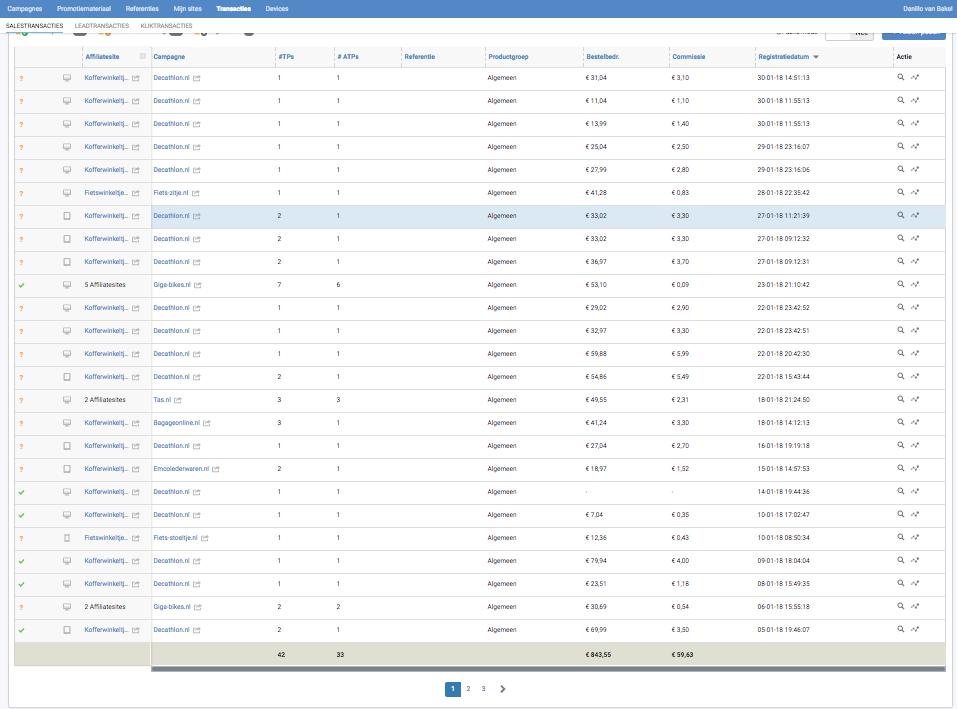This screenshot has width=957, height=709.
Task: Click chart icon for the Tas.nl transaction
Action: (915, 399)
